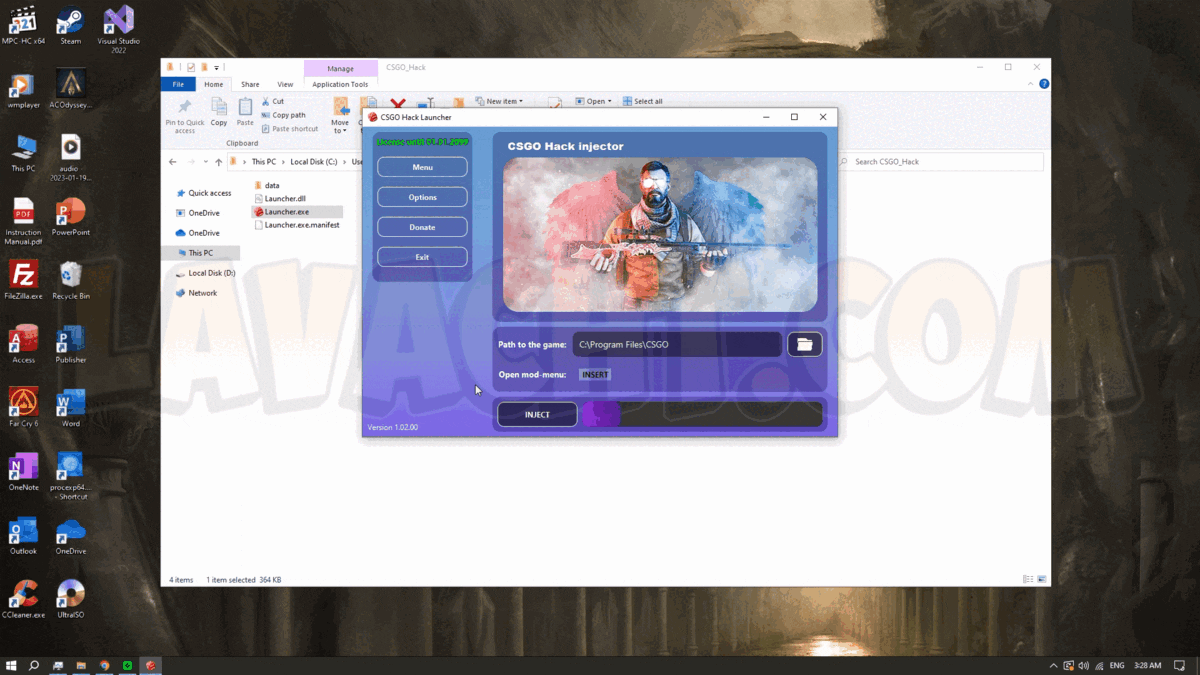This screenshot has width=1200, height=675.
Task: Launch Visual Studio 2022 from desktop
Action: tap(118, 29)
